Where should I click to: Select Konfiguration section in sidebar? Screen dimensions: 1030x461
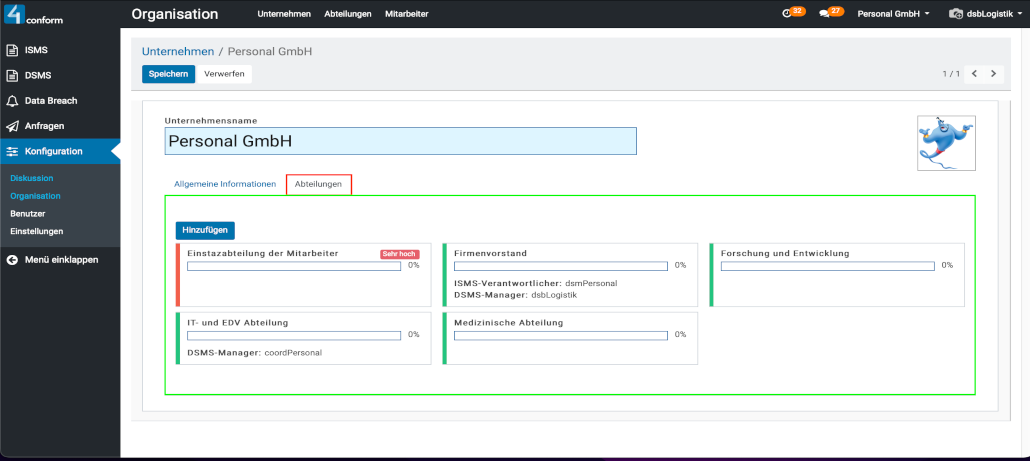pyautogui.click(x=53, y=151)
